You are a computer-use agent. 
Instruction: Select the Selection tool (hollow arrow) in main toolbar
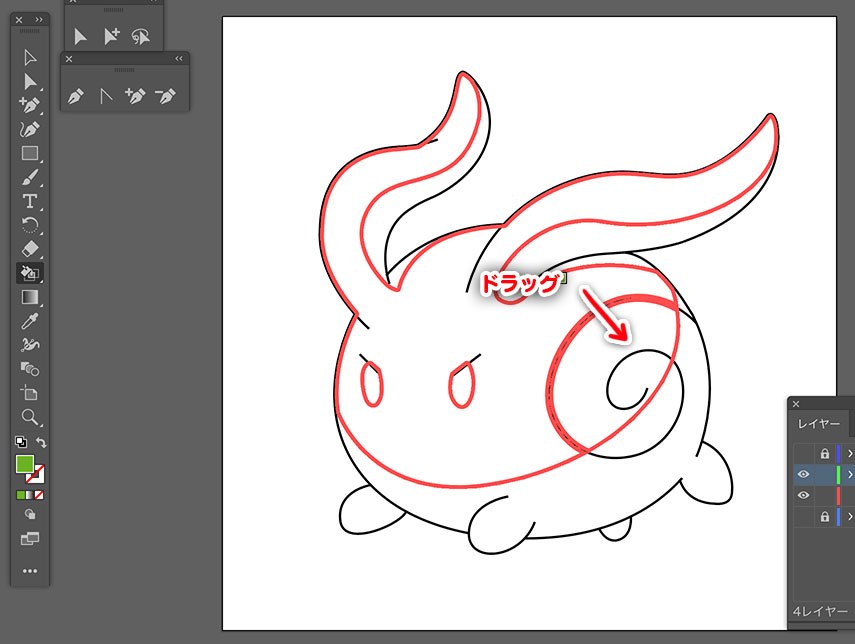click(x=30, y=58)
